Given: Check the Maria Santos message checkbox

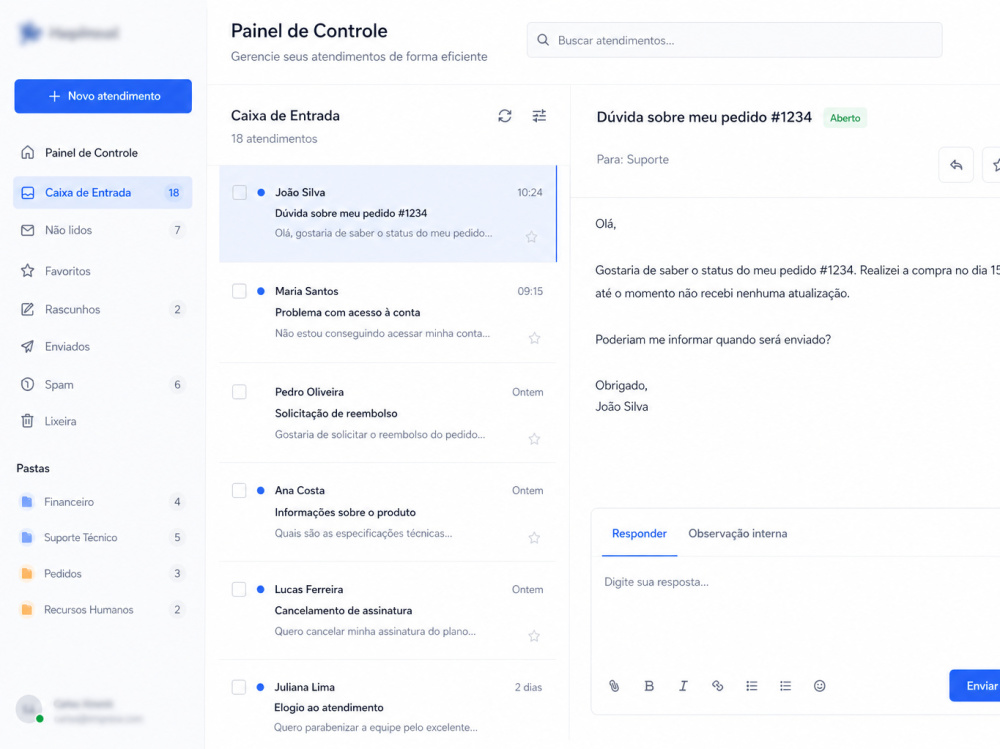Looking at the screenshot, I should tap(239, 292).
